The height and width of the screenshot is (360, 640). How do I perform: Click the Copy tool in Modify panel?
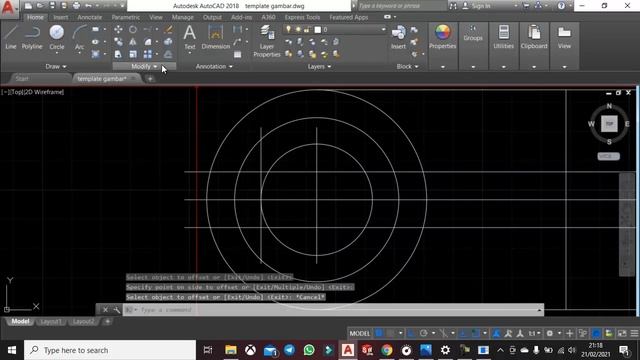point(118,42)
